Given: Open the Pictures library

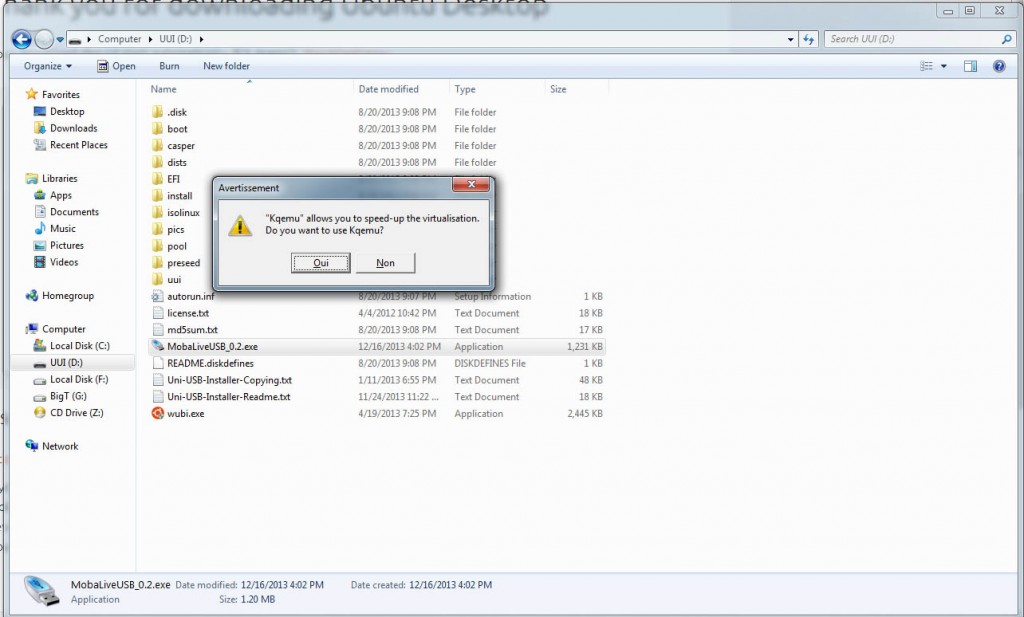Looking at the screenshot, I should click(67, 245).
